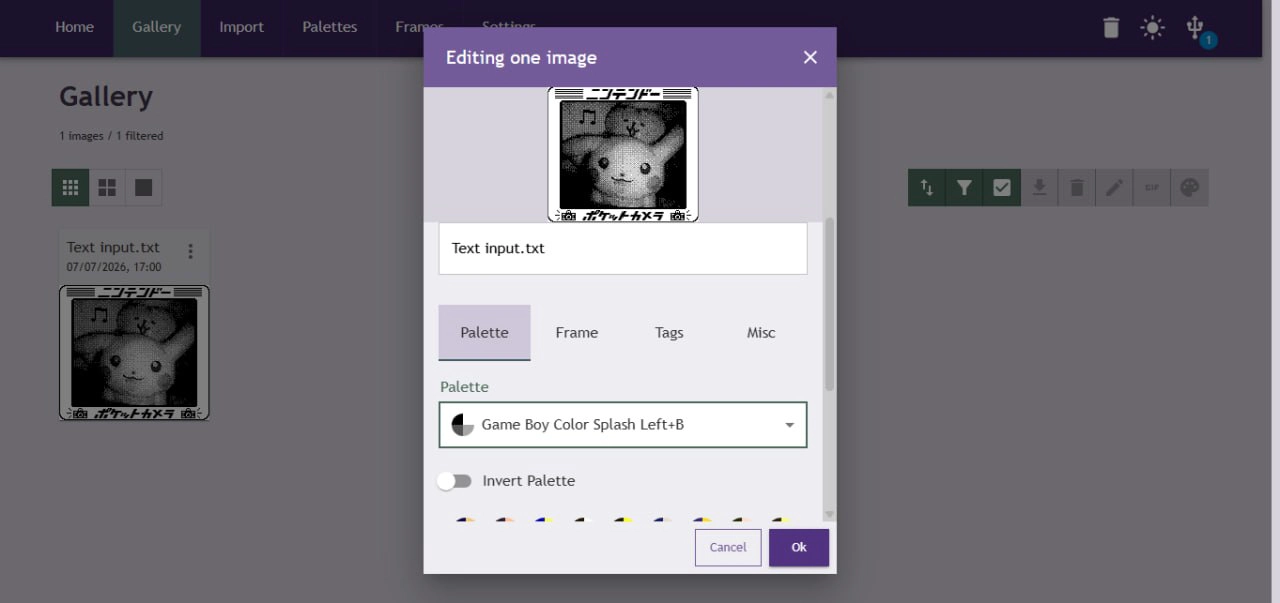Image resolution: width=1280 pixels, height=603 pixels.
Task: Switch to the Tags tab
Action: click(669, 333)
